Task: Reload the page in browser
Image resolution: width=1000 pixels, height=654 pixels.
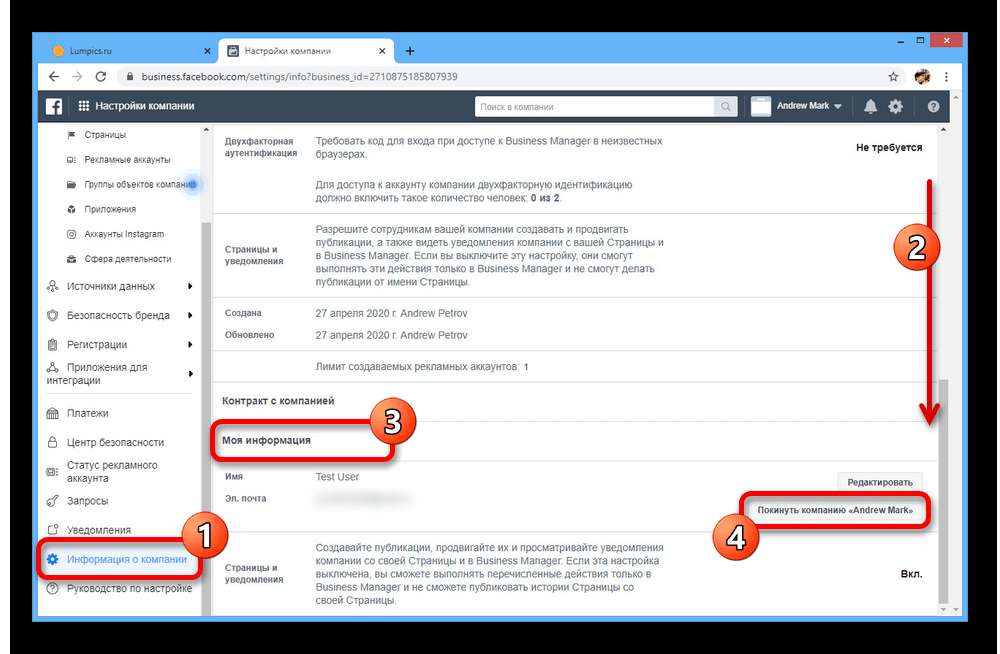Action: [x=100, y=76]
